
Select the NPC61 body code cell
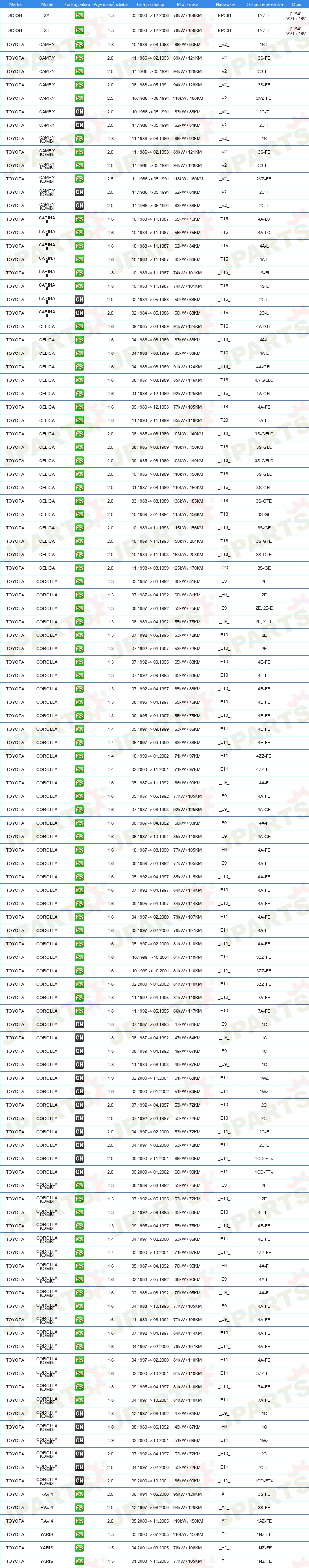[x=224, y=16]
